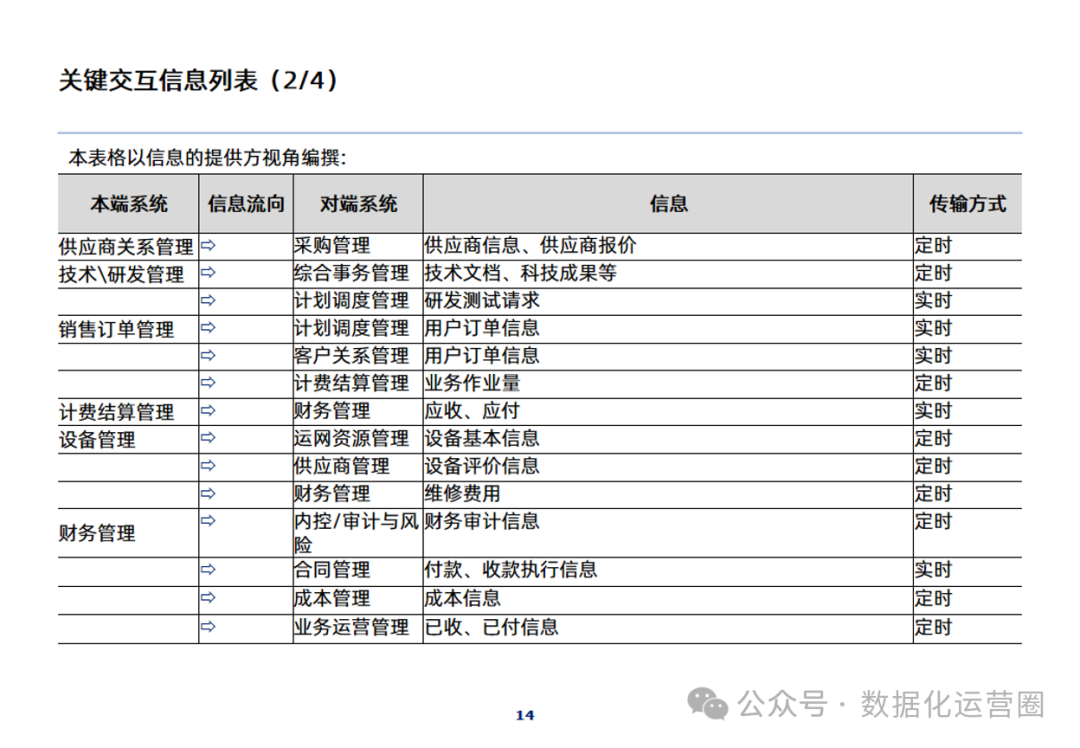This screenshot has height=748, width=1080.
Task: Click 实时 in the 应收、应付 row
Action: click(x=933, y=411)
